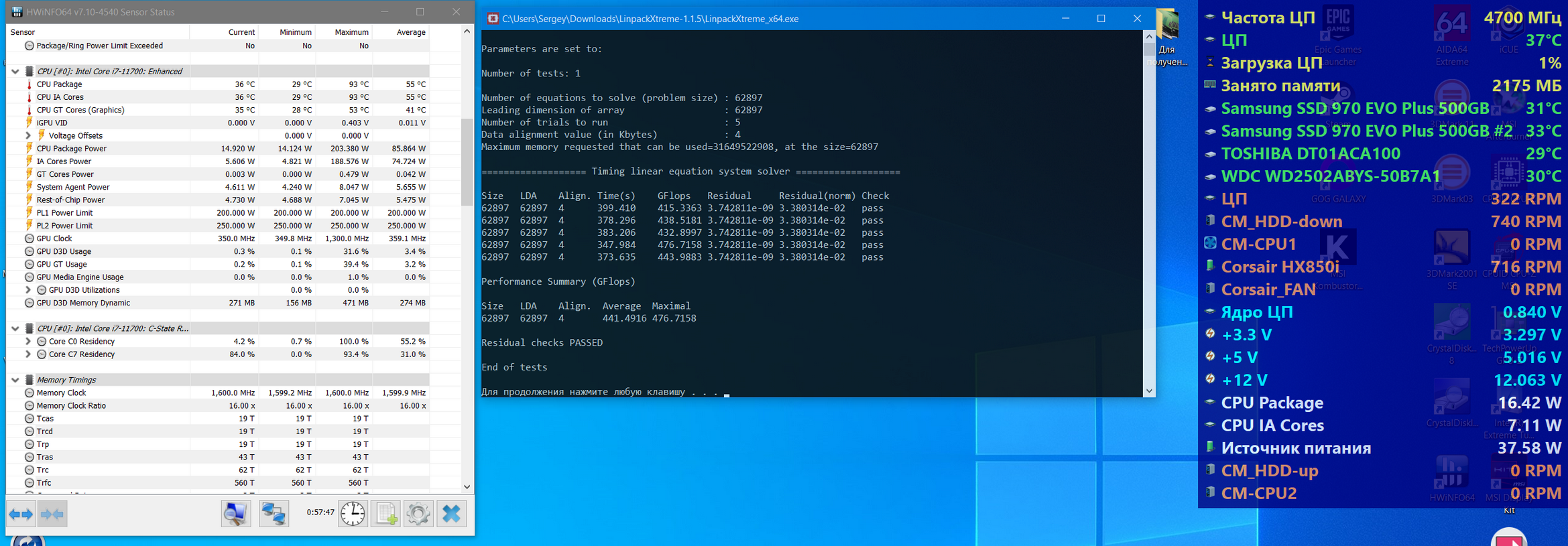Click the Sensor column header

click(x=98, y=32)
